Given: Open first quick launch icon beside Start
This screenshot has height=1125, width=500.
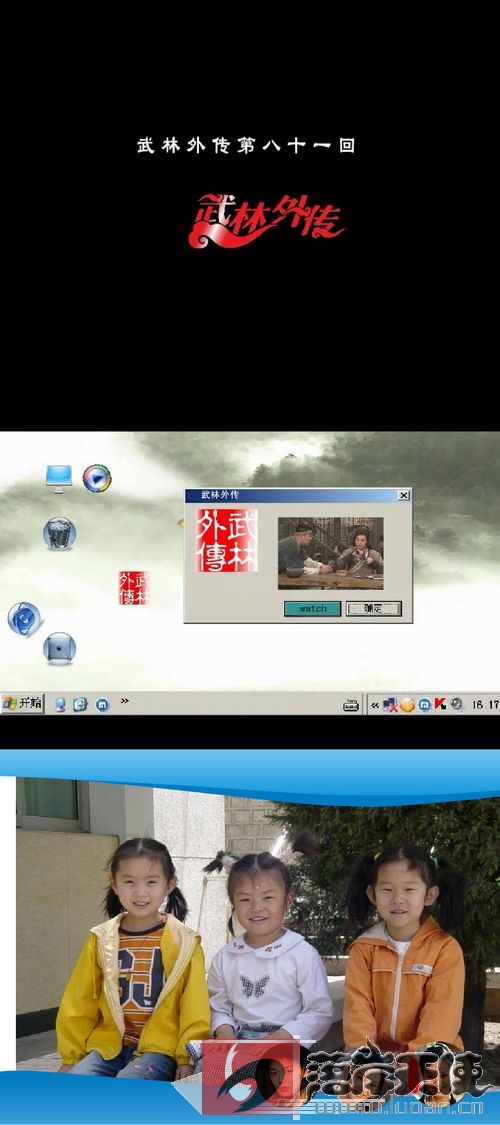Looking at the screenshot, I should click(x=60, y=705).
